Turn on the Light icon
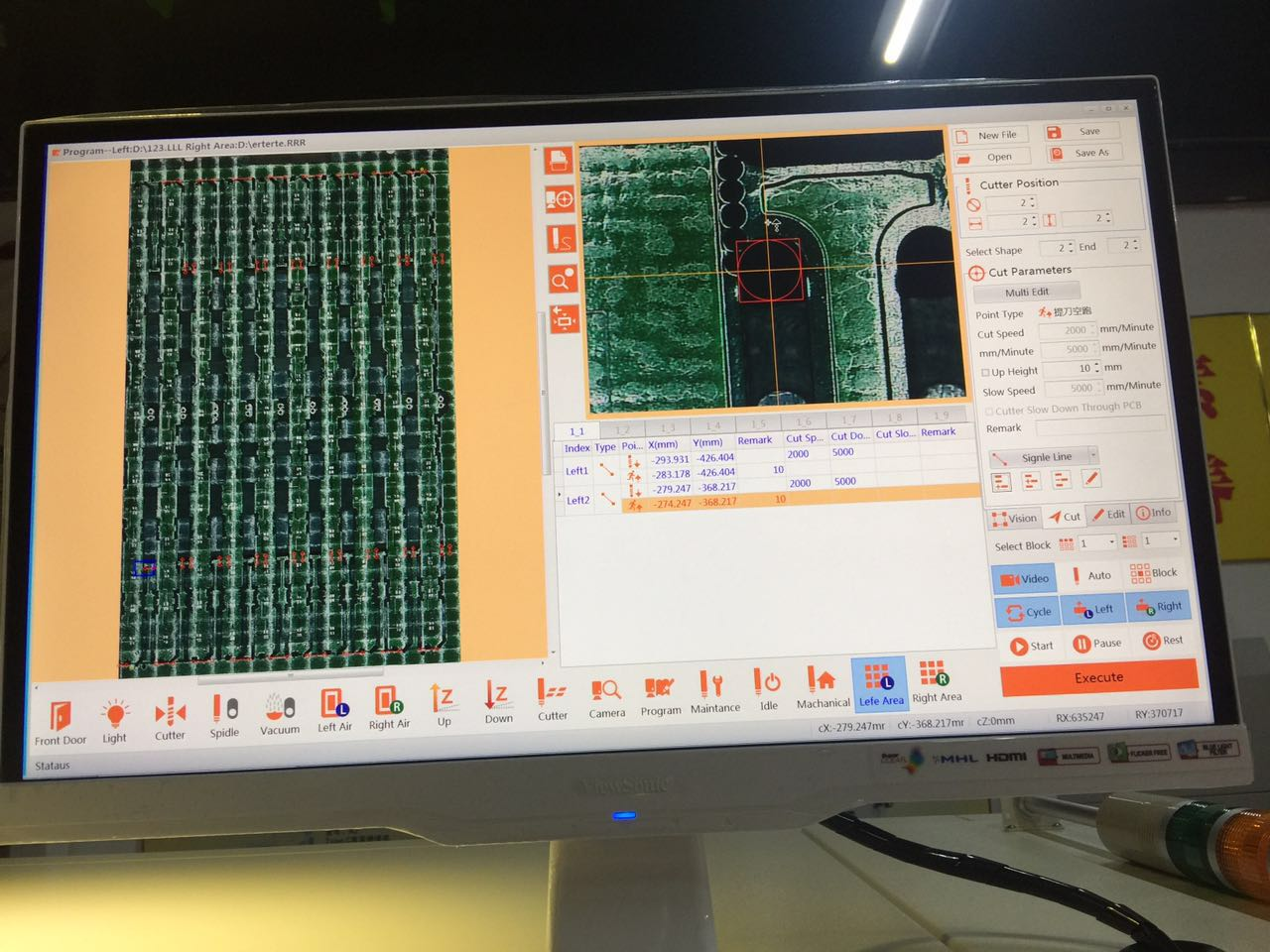Image resolution: width=1270 pixels, height=952 pixels. pyautogui.click(x=115, y=714)
